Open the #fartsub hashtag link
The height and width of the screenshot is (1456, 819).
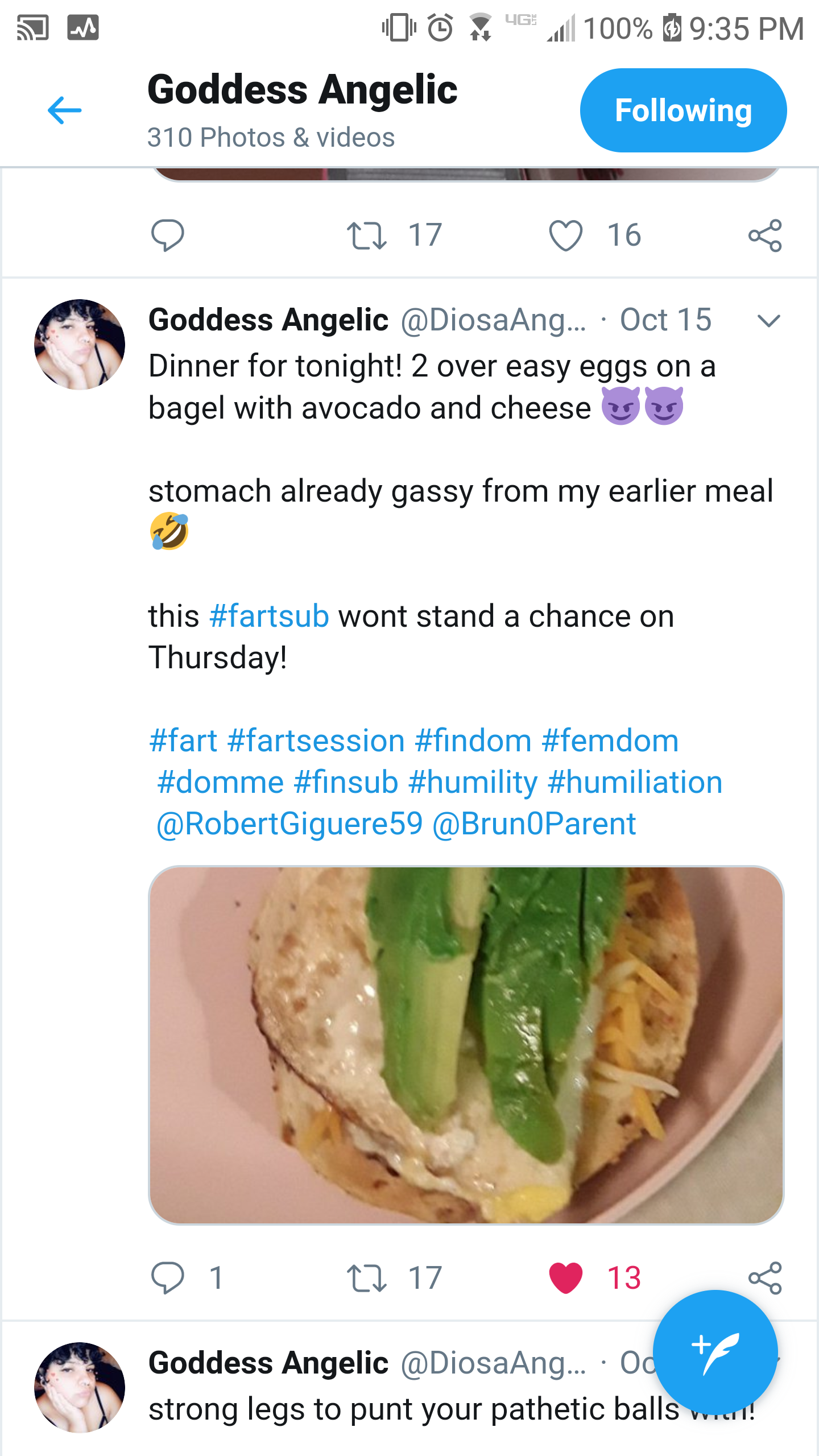click(269, 616)
